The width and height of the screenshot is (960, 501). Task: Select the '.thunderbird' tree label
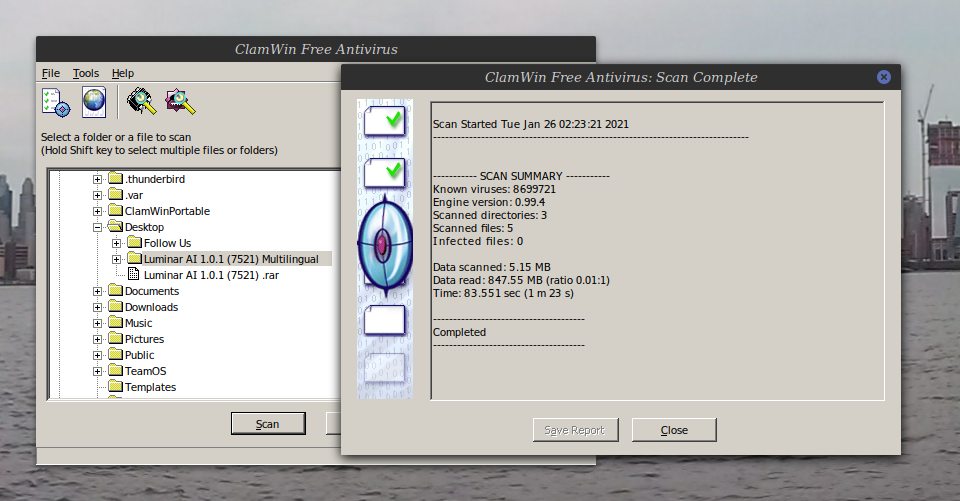155,179
